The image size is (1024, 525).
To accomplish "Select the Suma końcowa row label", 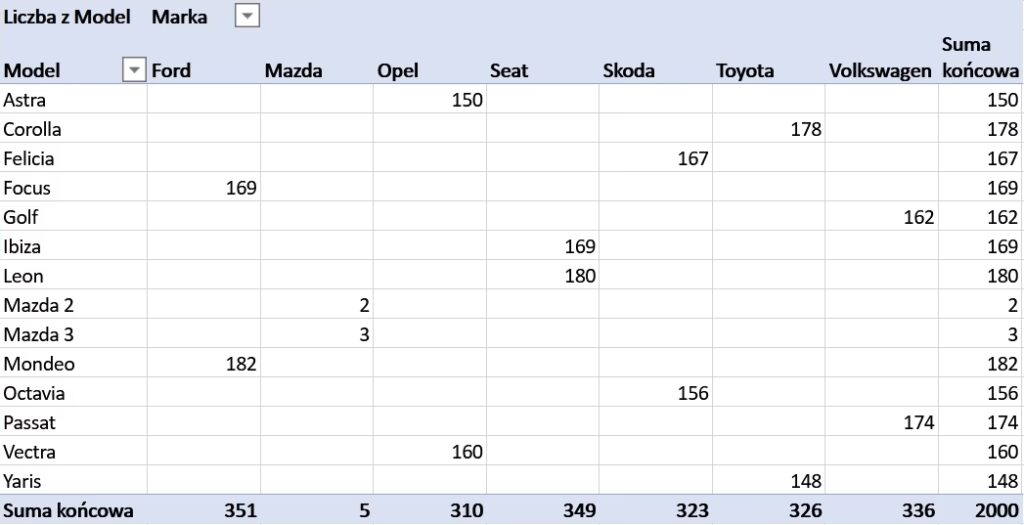I will coord(68,511).
